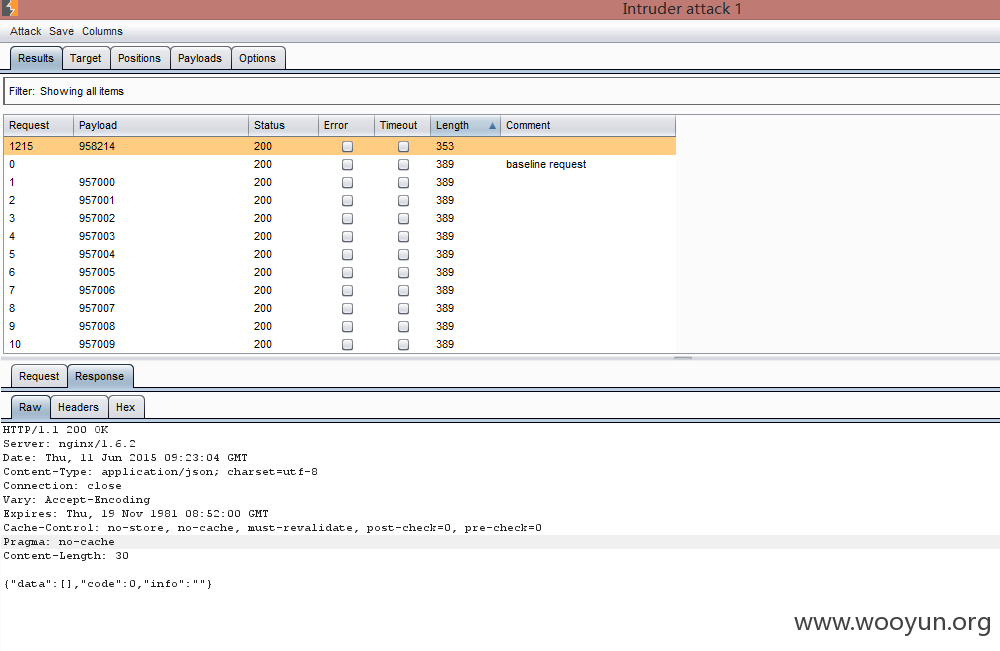Switch to the Positions tab
The image size is (1000, 651).
139,58
